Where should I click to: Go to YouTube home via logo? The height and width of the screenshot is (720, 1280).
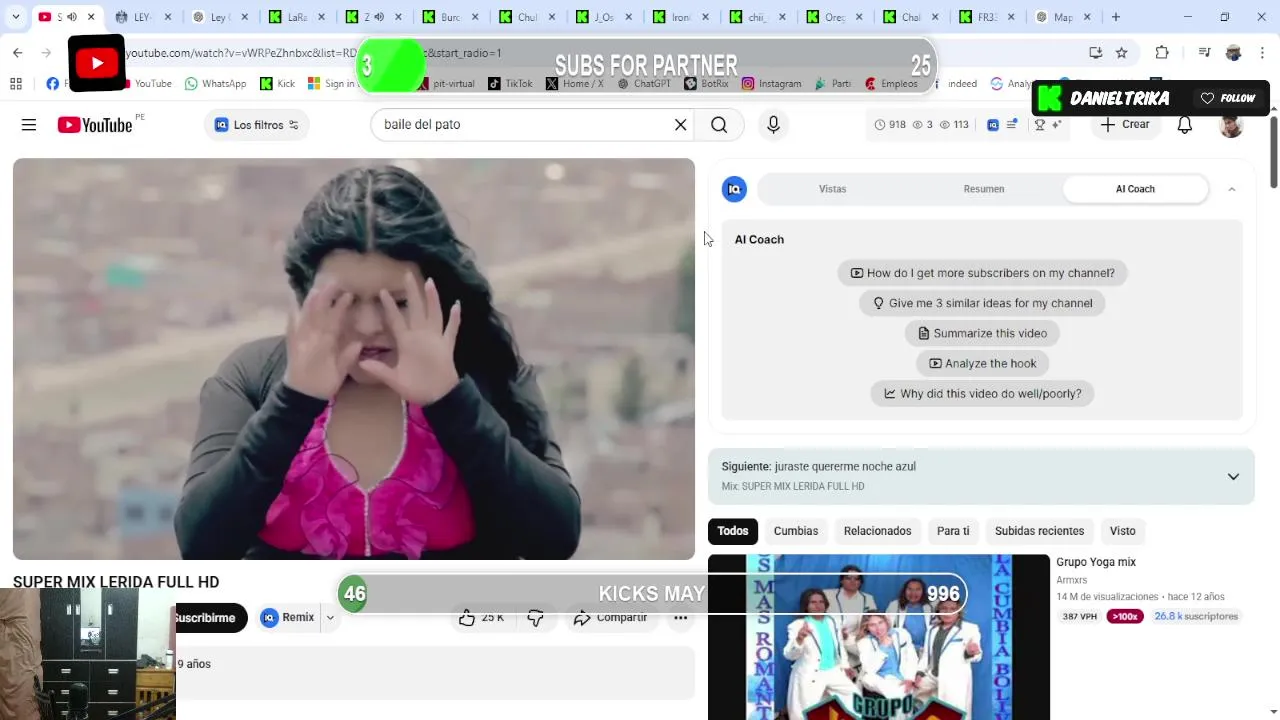[95, 125]
